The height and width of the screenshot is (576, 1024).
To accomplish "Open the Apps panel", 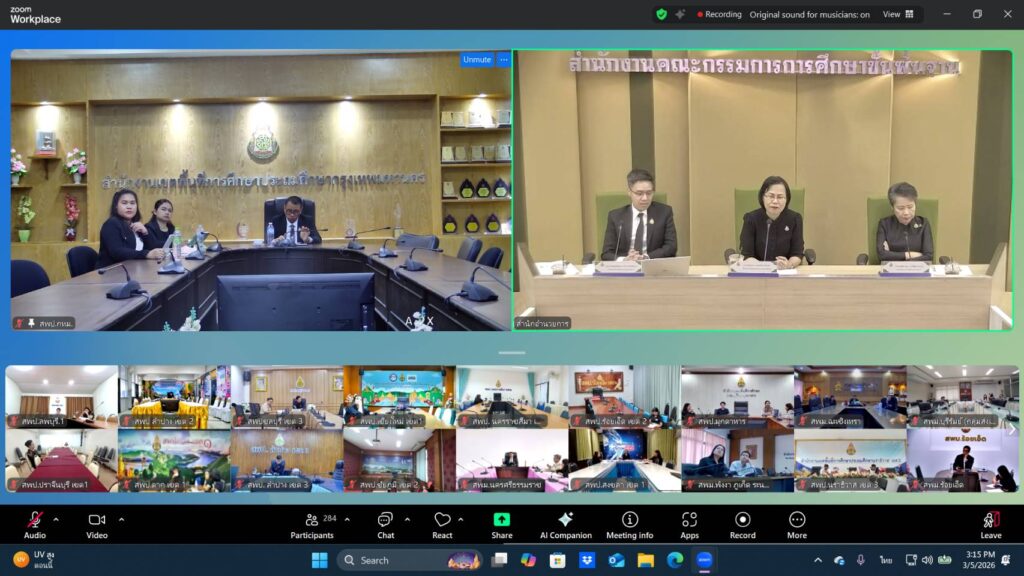I will (689, 524).
